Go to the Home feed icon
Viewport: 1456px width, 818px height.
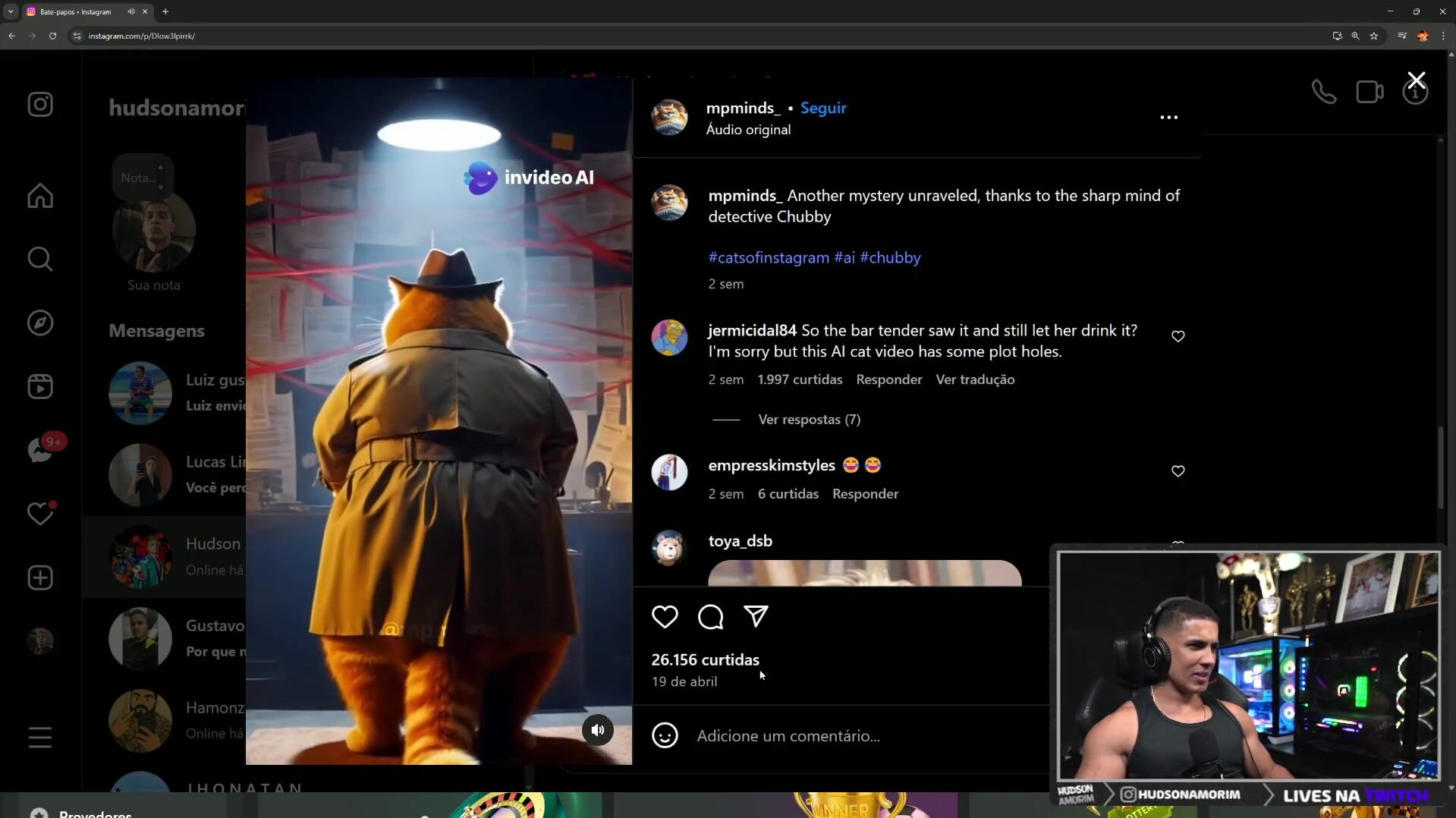[40, 196]
